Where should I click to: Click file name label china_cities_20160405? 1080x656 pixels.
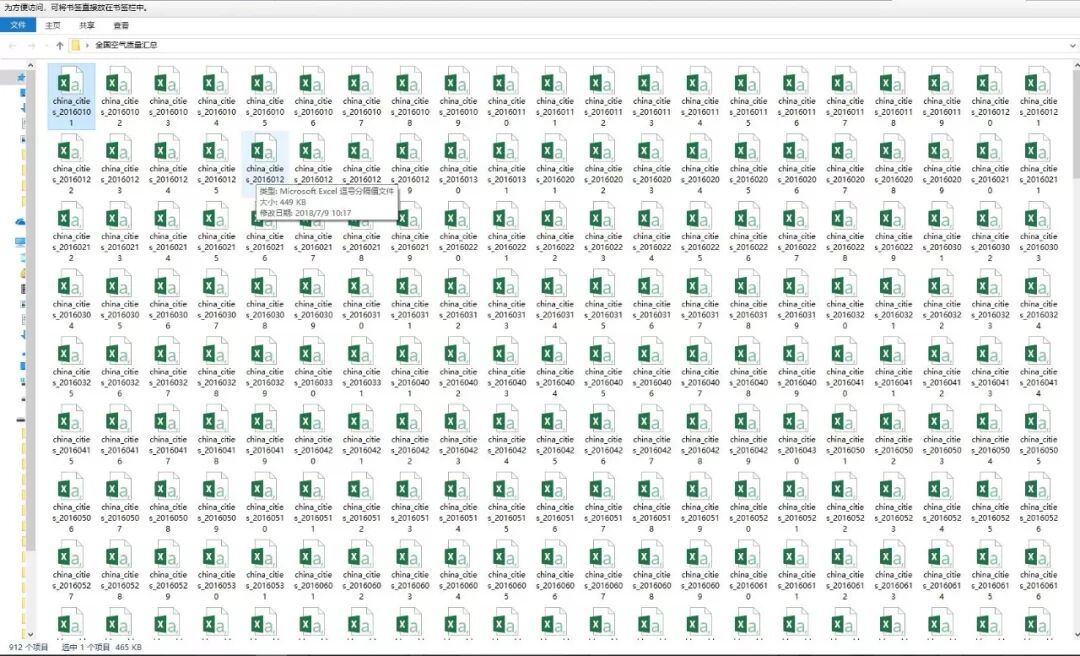pos(603,382)
